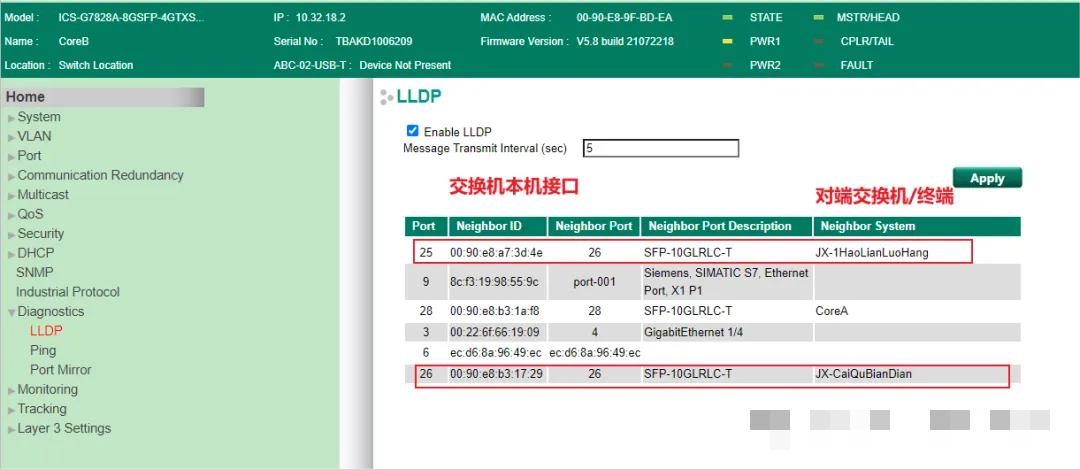Click the model ICS-G7828A text
This screenshot has height=469, width=1080.
131,18
